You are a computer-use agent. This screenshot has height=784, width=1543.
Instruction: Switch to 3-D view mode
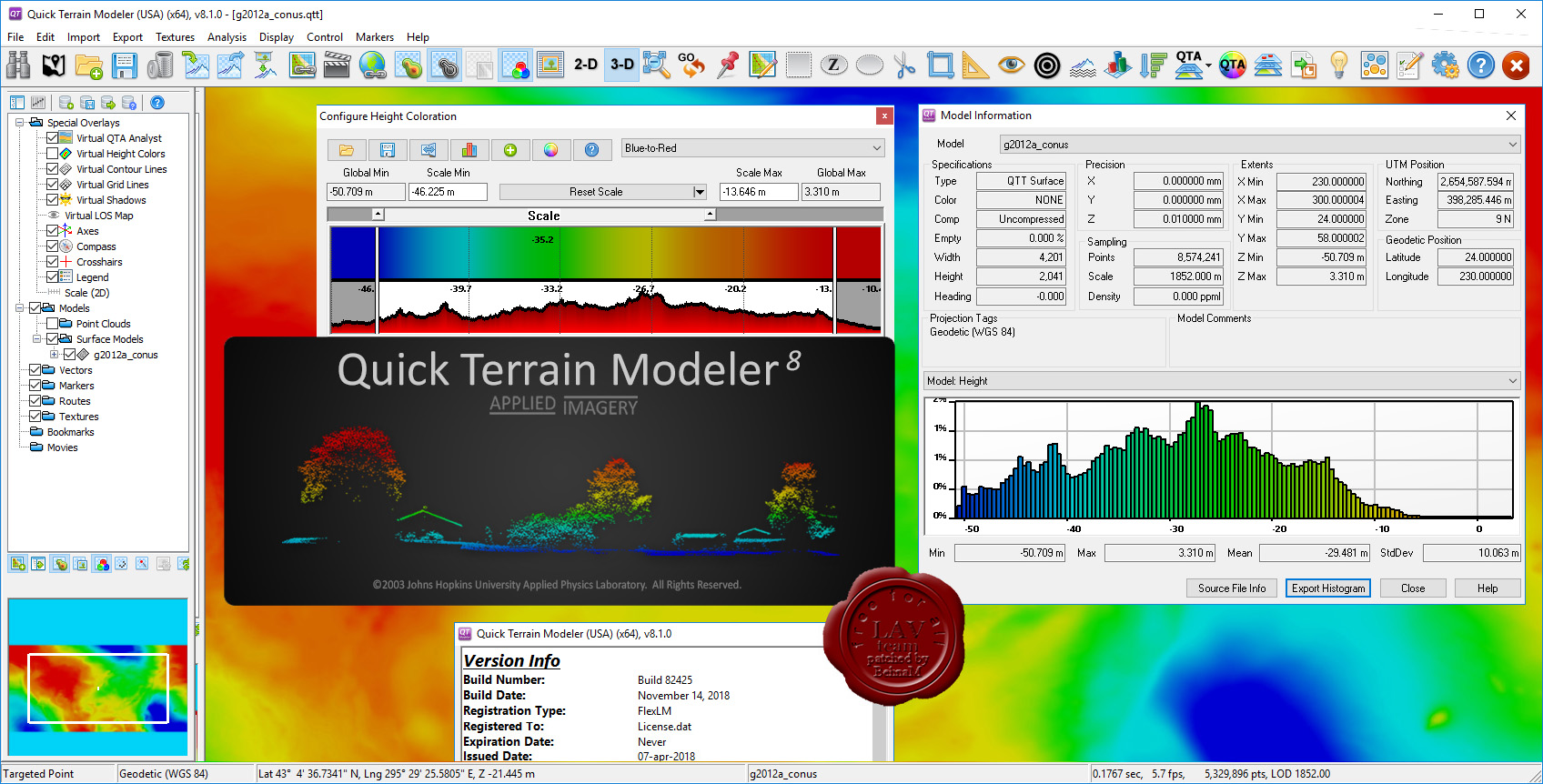[x=622, y=65]
